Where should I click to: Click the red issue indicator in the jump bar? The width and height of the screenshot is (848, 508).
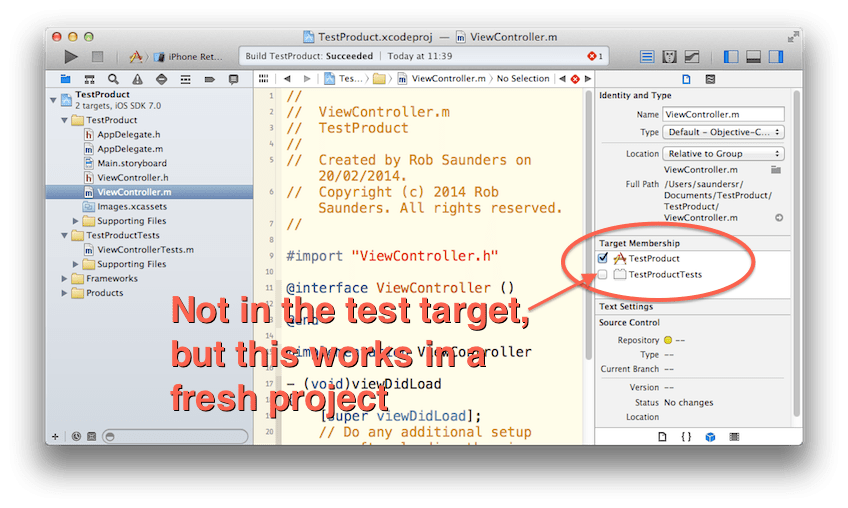[x=575, y=79]
